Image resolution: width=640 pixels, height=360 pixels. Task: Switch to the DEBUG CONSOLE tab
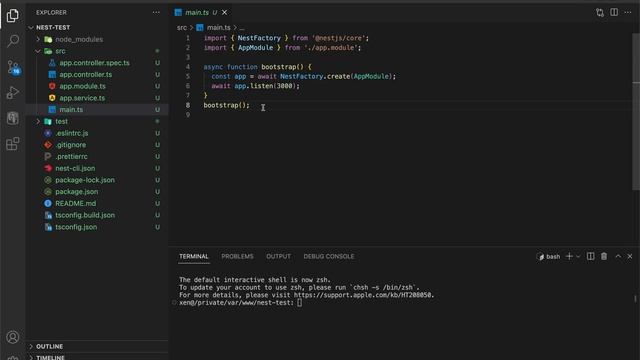(329, 256)
